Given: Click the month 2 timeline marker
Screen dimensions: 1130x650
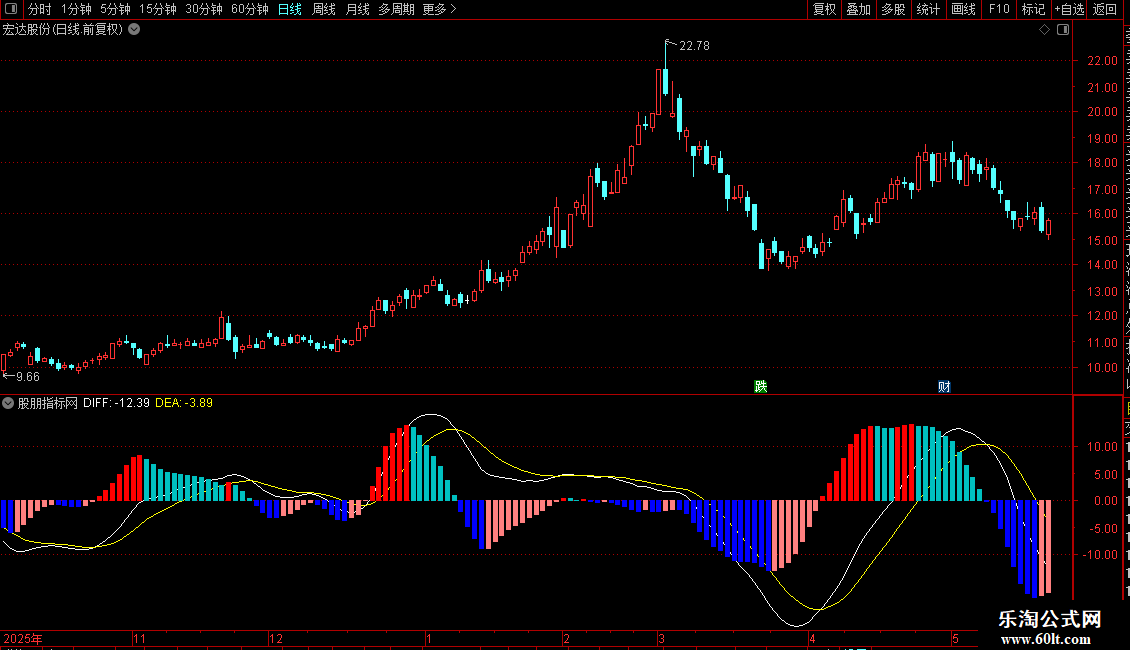Looking at the screenshot, I should (x=566, y=638).
